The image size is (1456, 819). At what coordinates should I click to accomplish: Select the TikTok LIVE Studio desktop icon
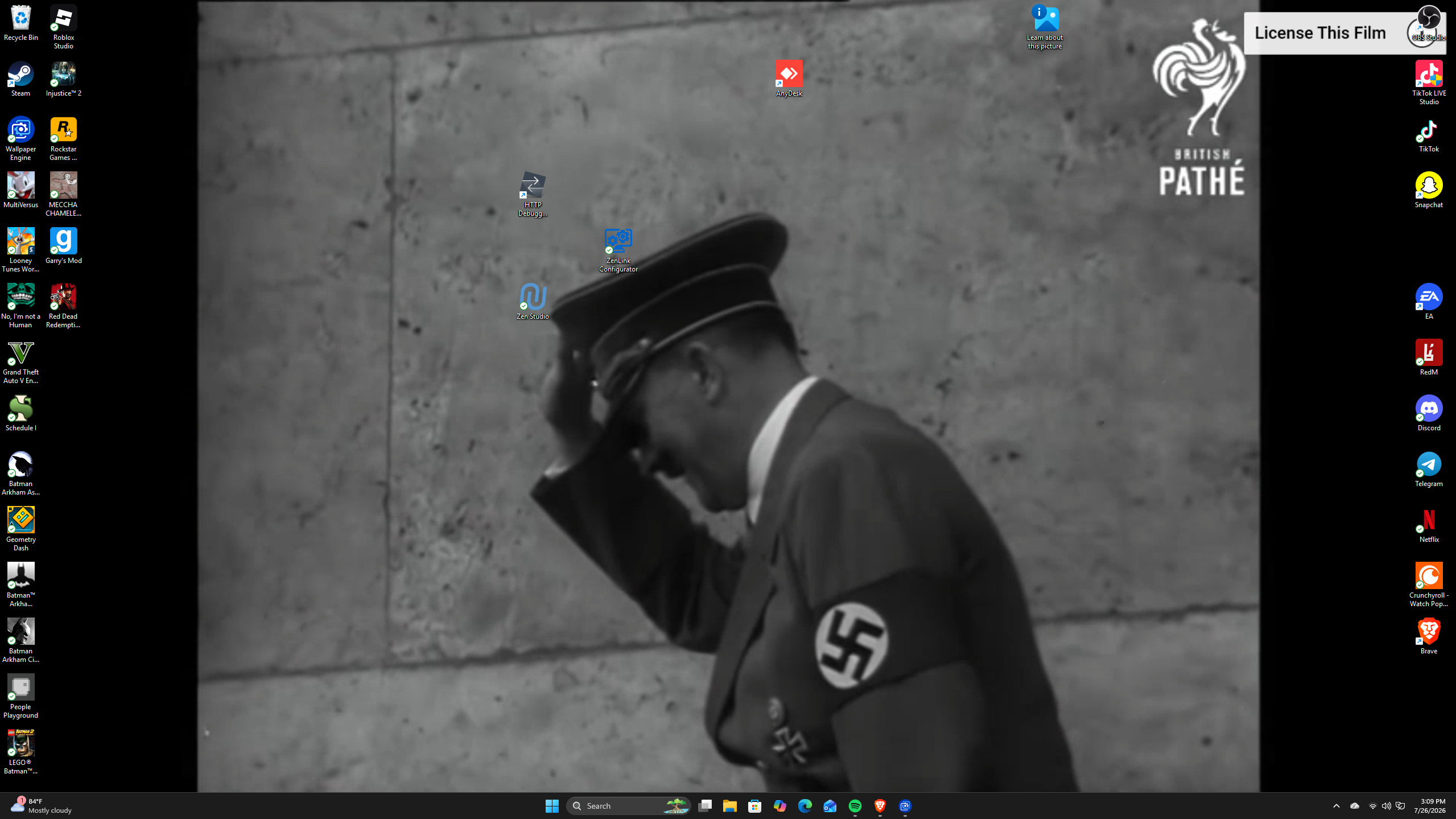coord(1428,83)
